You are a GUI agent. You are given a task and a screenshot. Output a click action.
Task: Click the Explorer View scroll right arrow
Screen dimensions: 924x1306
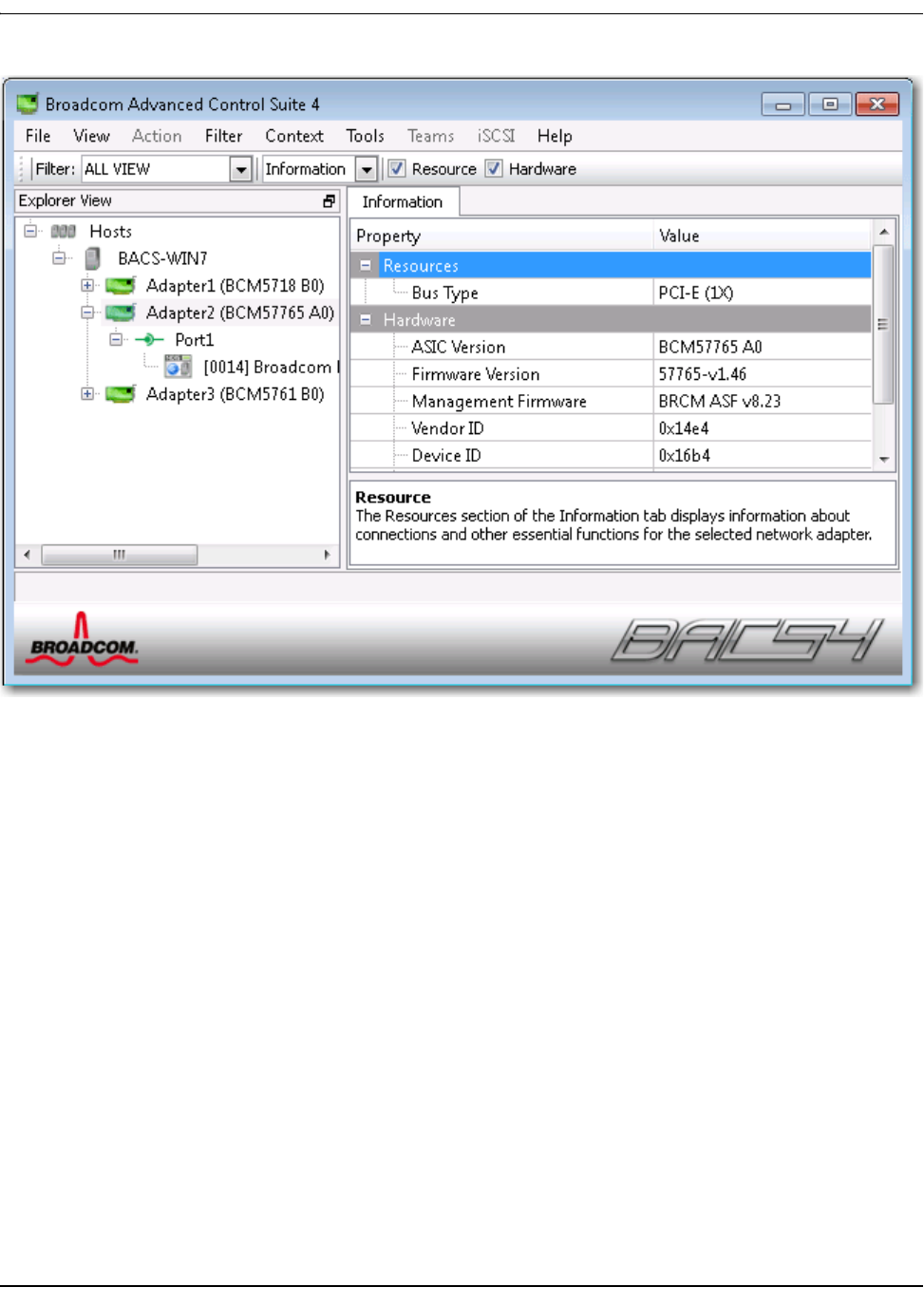[328, 555]
